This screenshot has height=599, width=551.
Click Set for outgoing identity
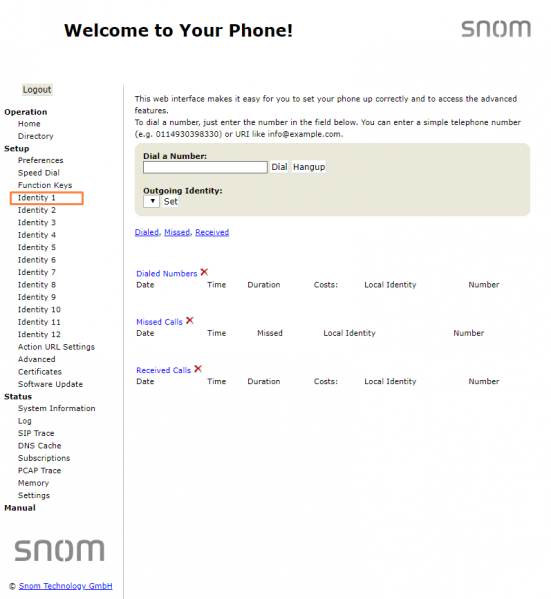(170, 202)
